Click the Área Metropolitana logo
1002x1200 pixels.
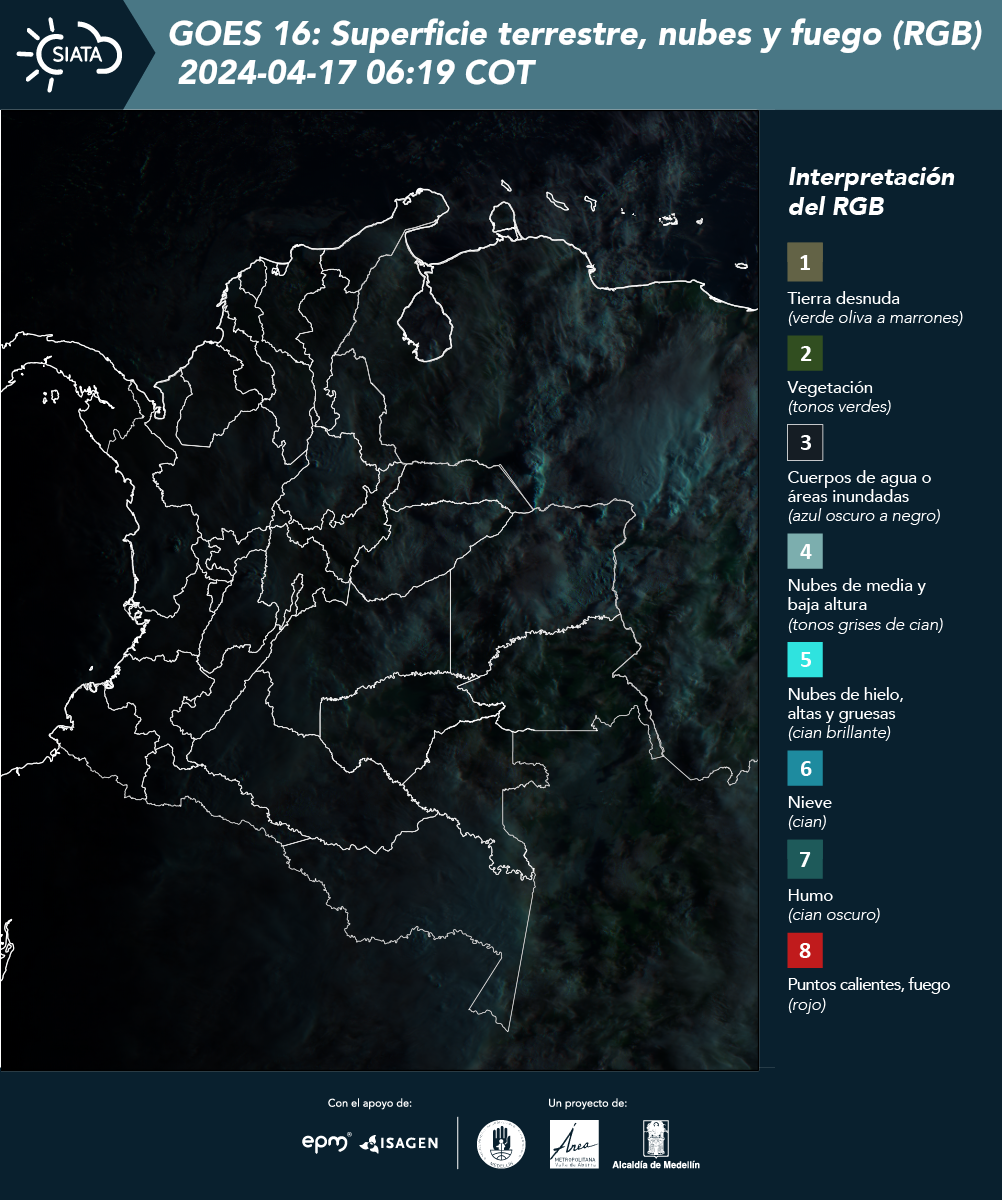click(x=575, y=1144)
